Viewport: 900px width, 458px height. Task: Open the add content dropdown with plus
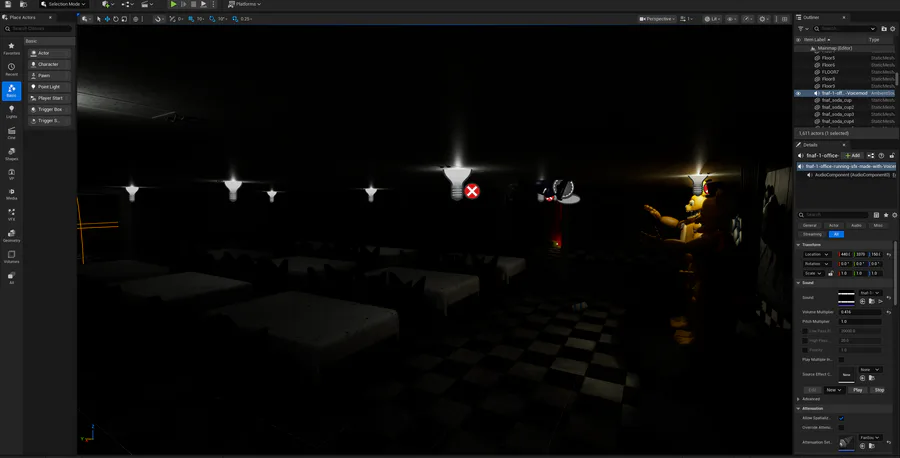click(x=108, y=4)
